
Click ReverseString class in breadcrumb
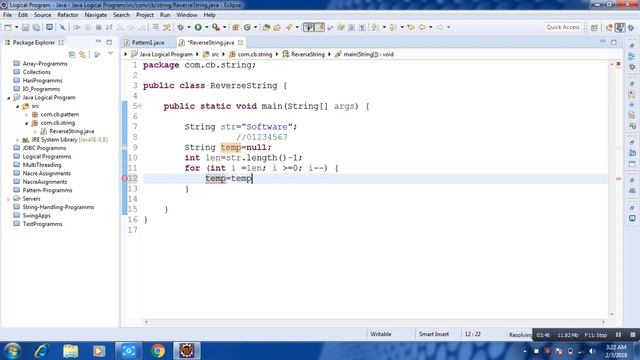click(308, 54)
